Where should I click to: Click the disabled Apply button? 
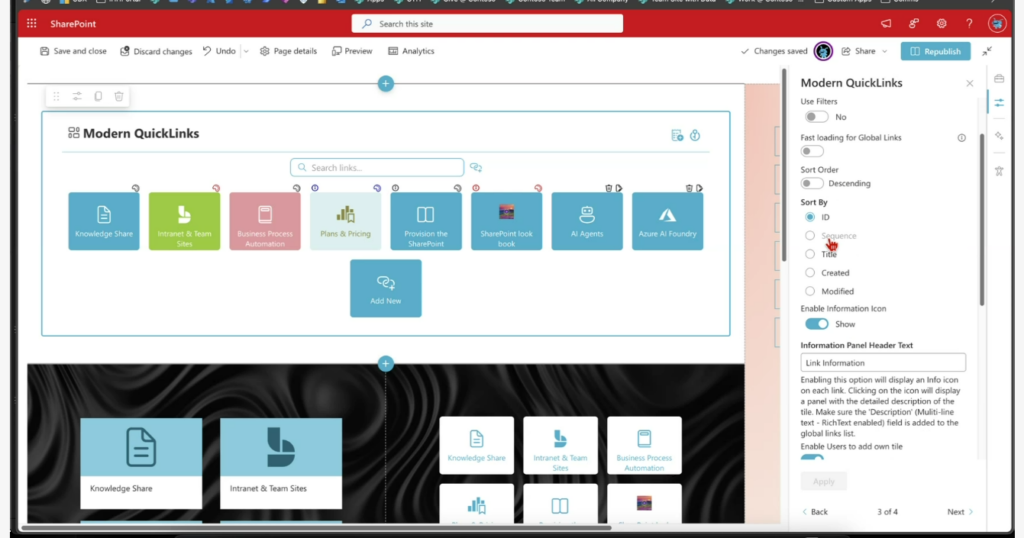(x=824, y=481)
